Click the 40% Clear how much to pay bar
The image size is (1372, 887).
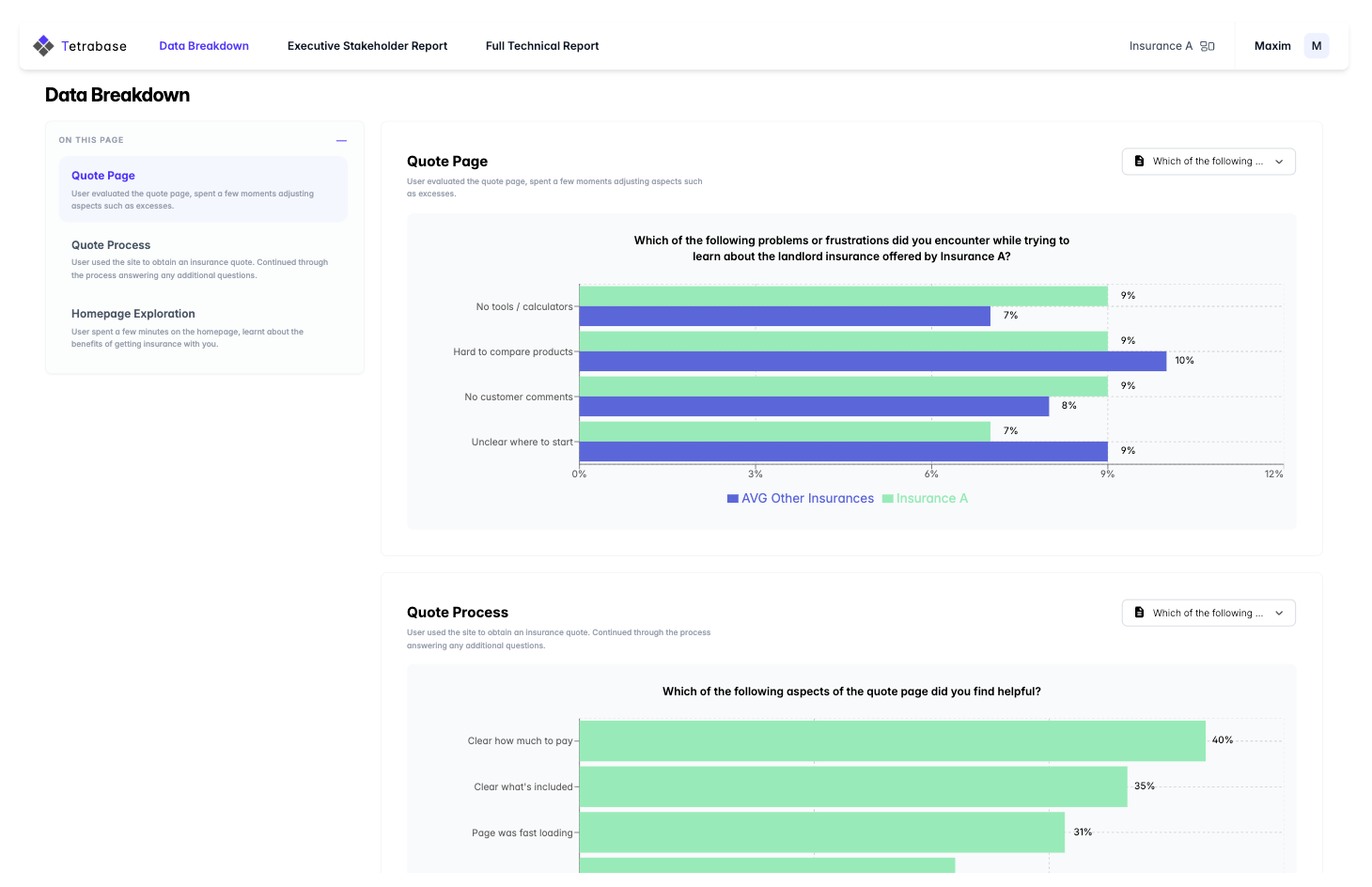point(892,740)
